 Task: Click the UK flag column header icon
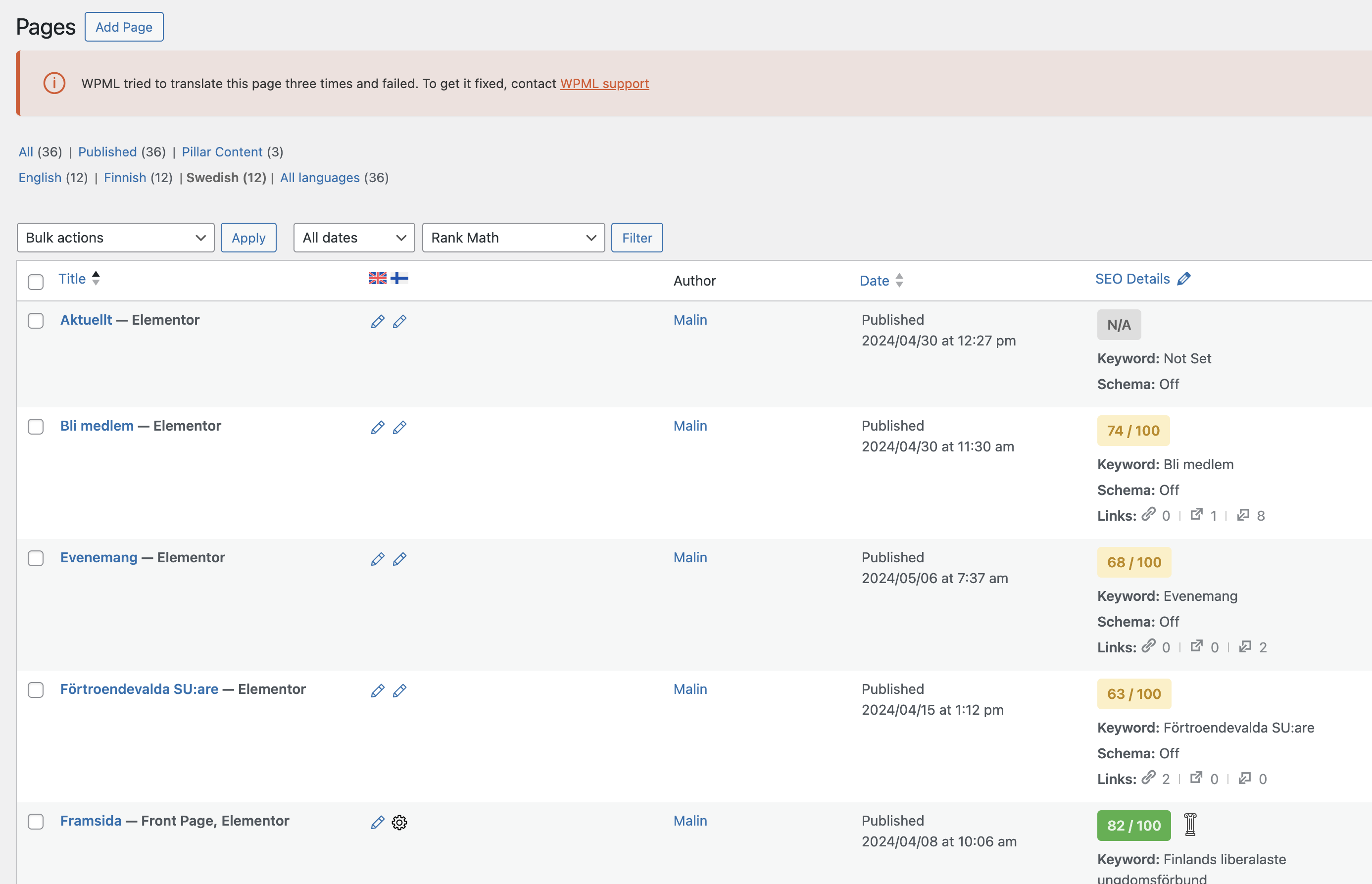click(377, 278)
